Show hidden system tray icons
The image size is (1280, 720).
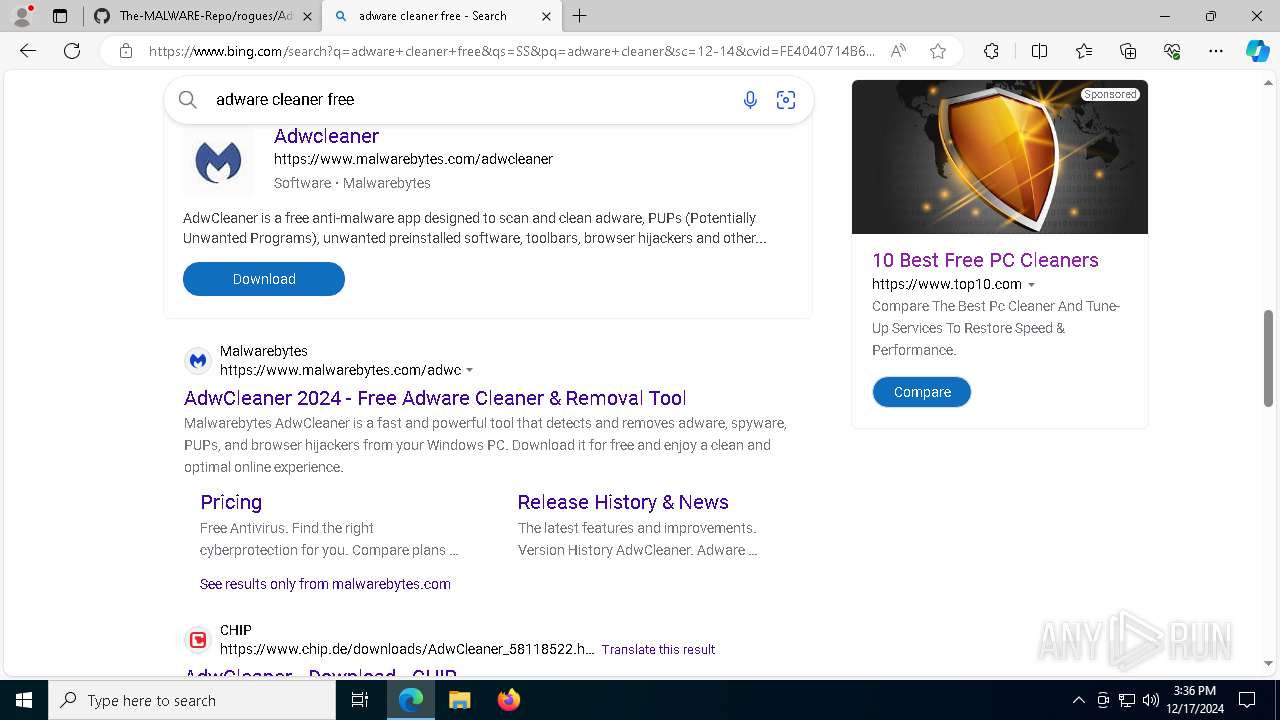click(x=1078, y=700)
